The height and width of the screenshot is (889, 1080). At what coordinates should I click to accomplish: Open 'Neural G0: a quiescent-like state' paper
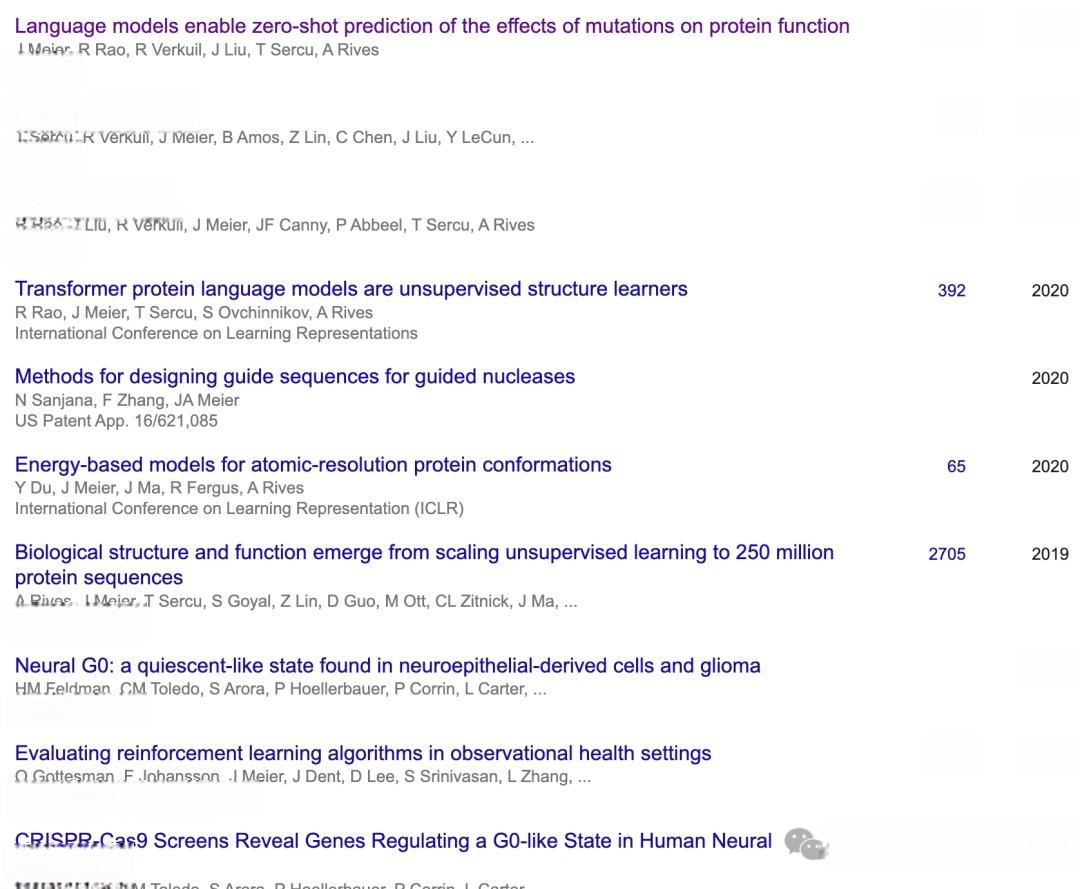click(388, 666)
